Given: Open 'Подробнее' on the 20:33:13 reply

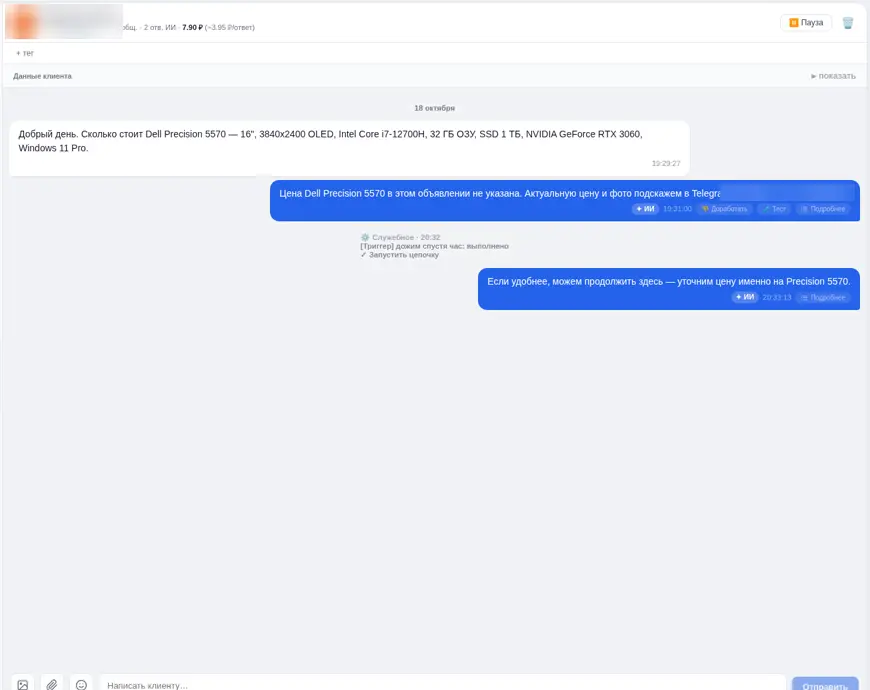Looking at the screenshot, I should (x=823, y=297).
